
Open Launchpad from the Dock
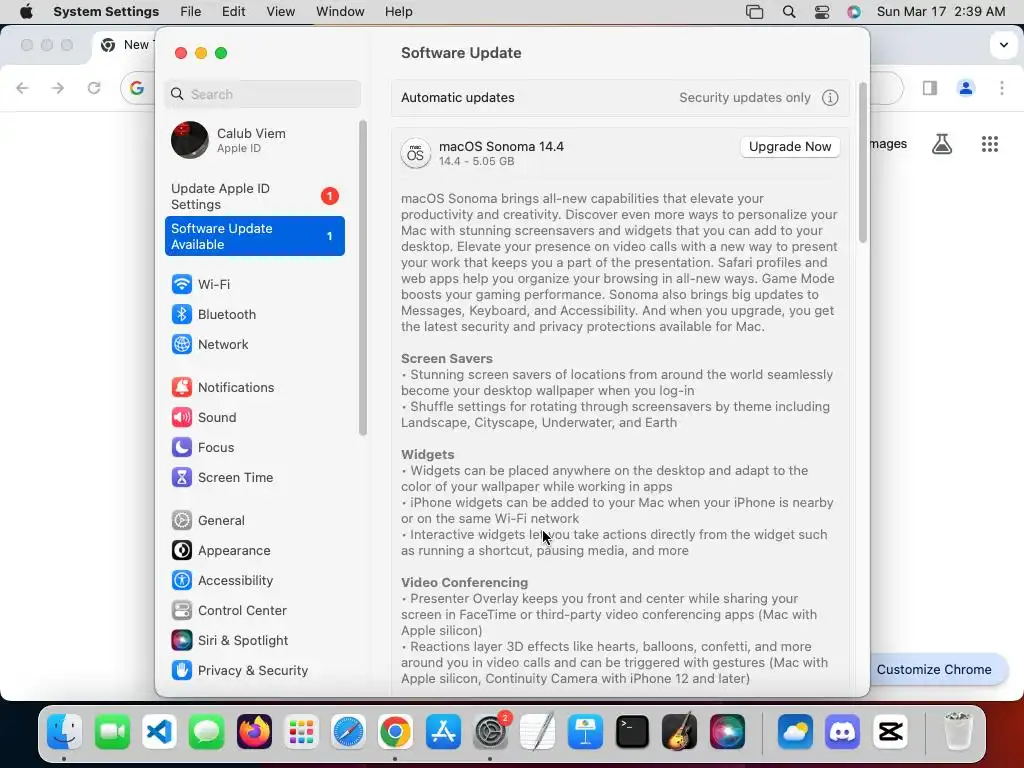301,731
